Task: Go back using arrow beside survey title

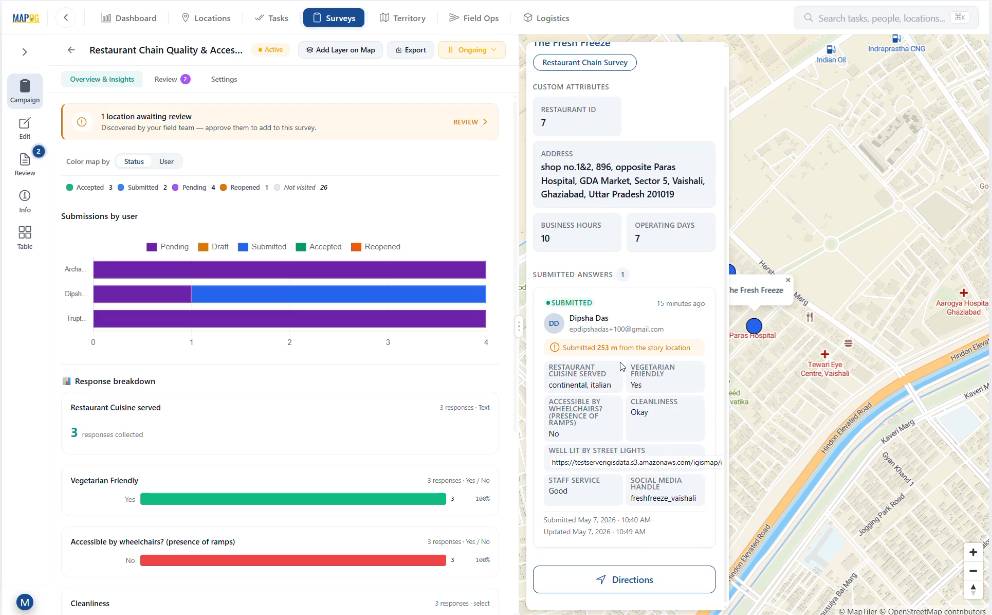Action: (x=71, y=50)
